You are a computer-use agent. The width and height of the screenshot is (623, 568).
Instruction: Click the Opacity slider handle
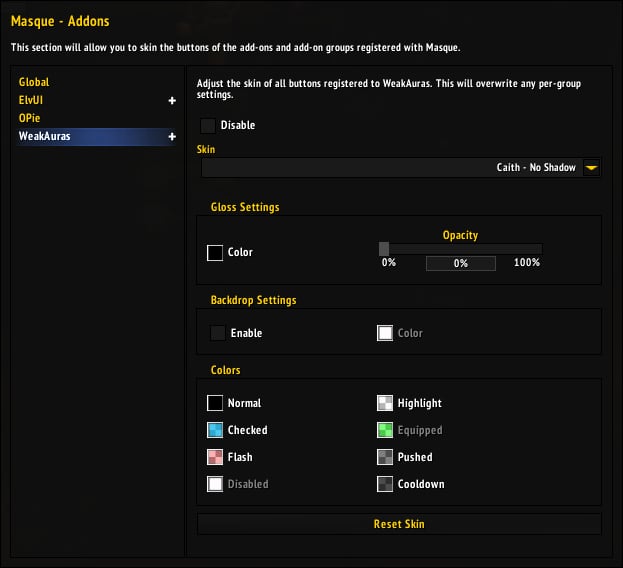pyautogui.click(x=384, y=249)
